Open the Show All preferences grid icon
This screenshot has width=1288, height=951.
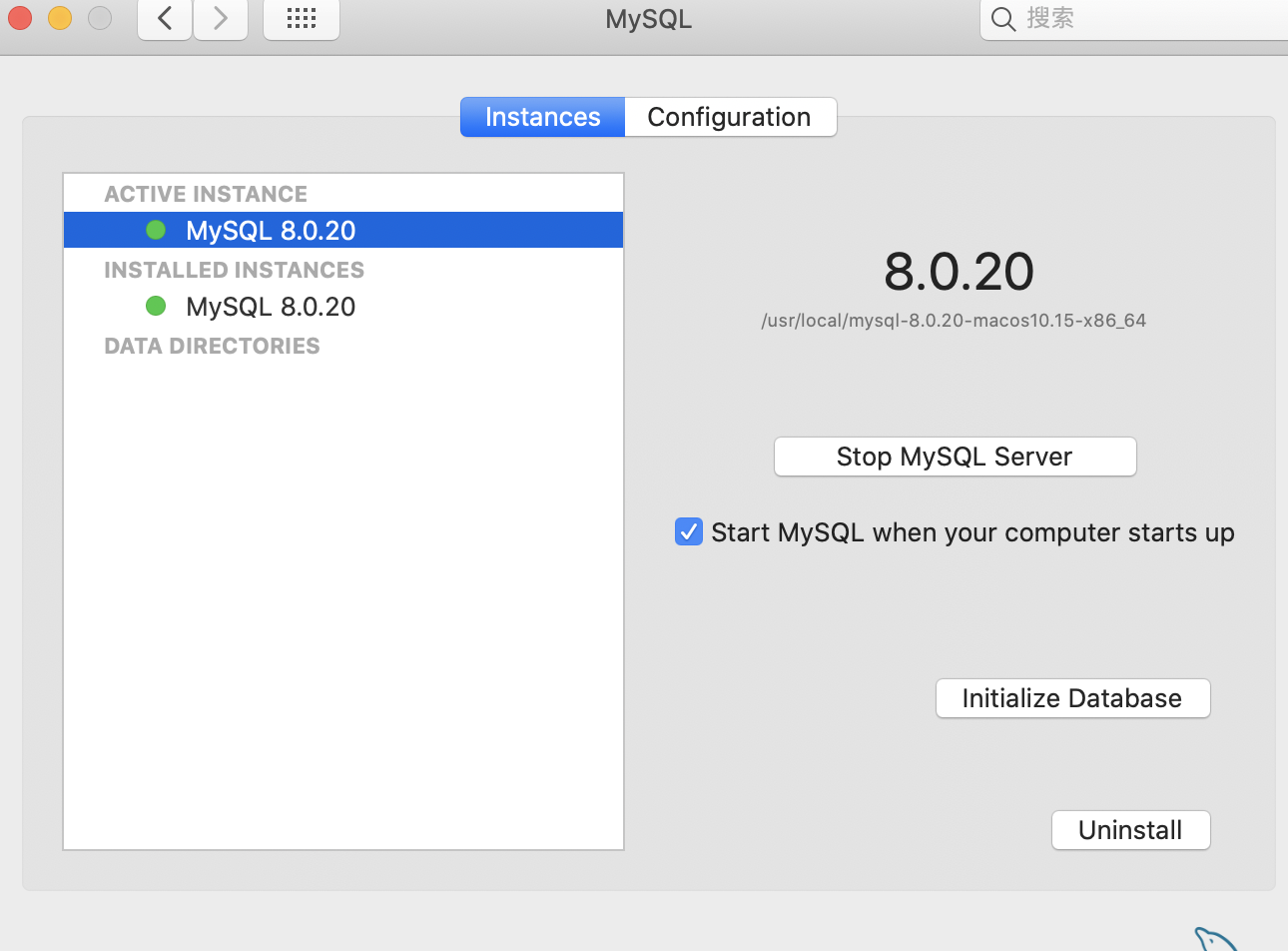coord(301,18)
